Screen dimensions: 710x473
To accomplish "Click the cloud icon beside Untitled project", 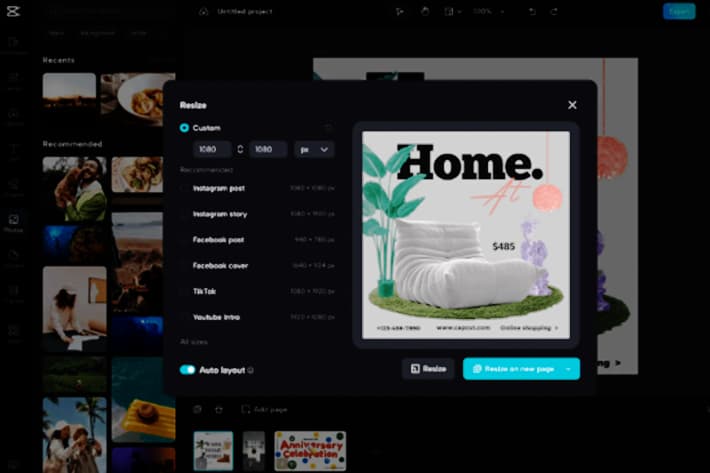I will point(204,11).
